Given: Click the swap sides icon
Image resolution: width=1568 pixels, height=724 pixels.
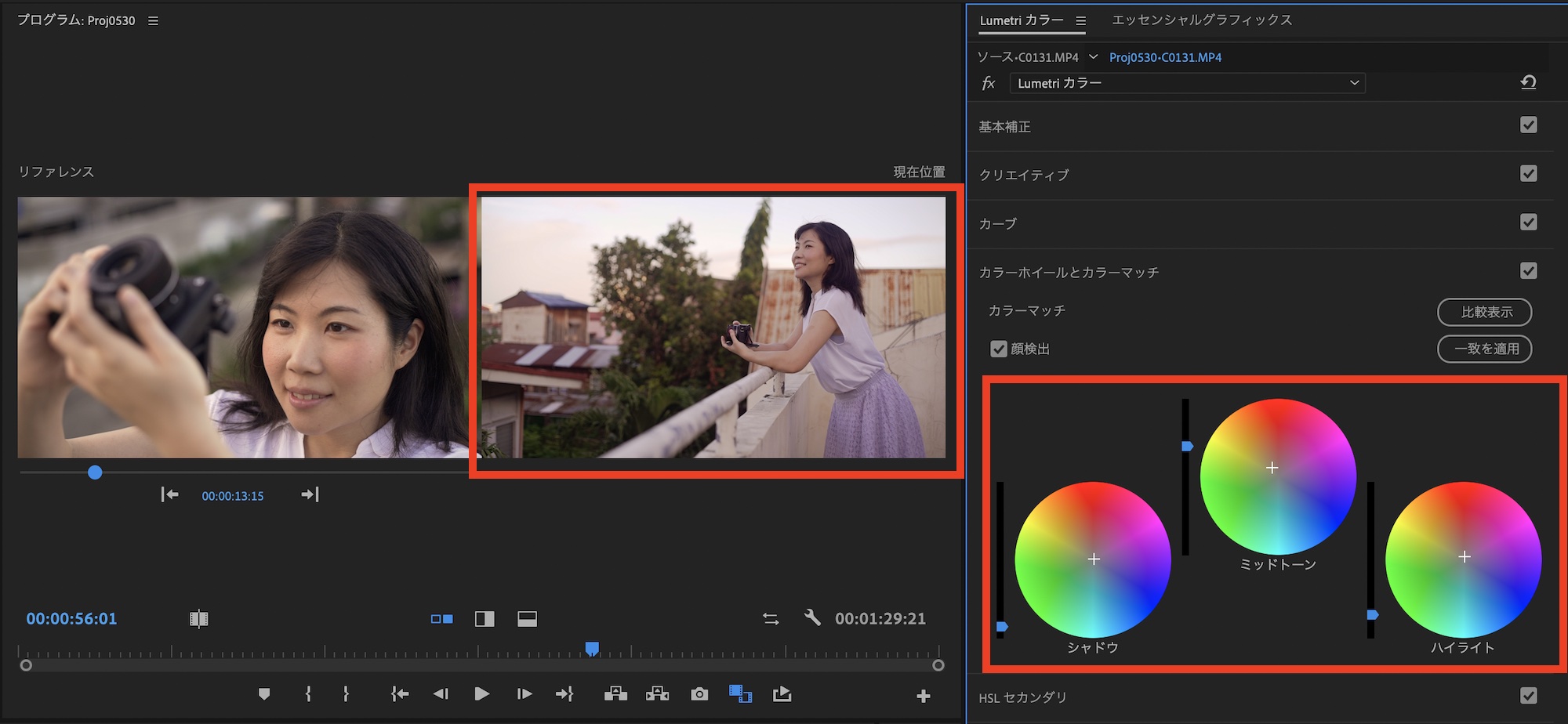Looking at the screenshot, I should pyautogui.click(x=771, y=619).
